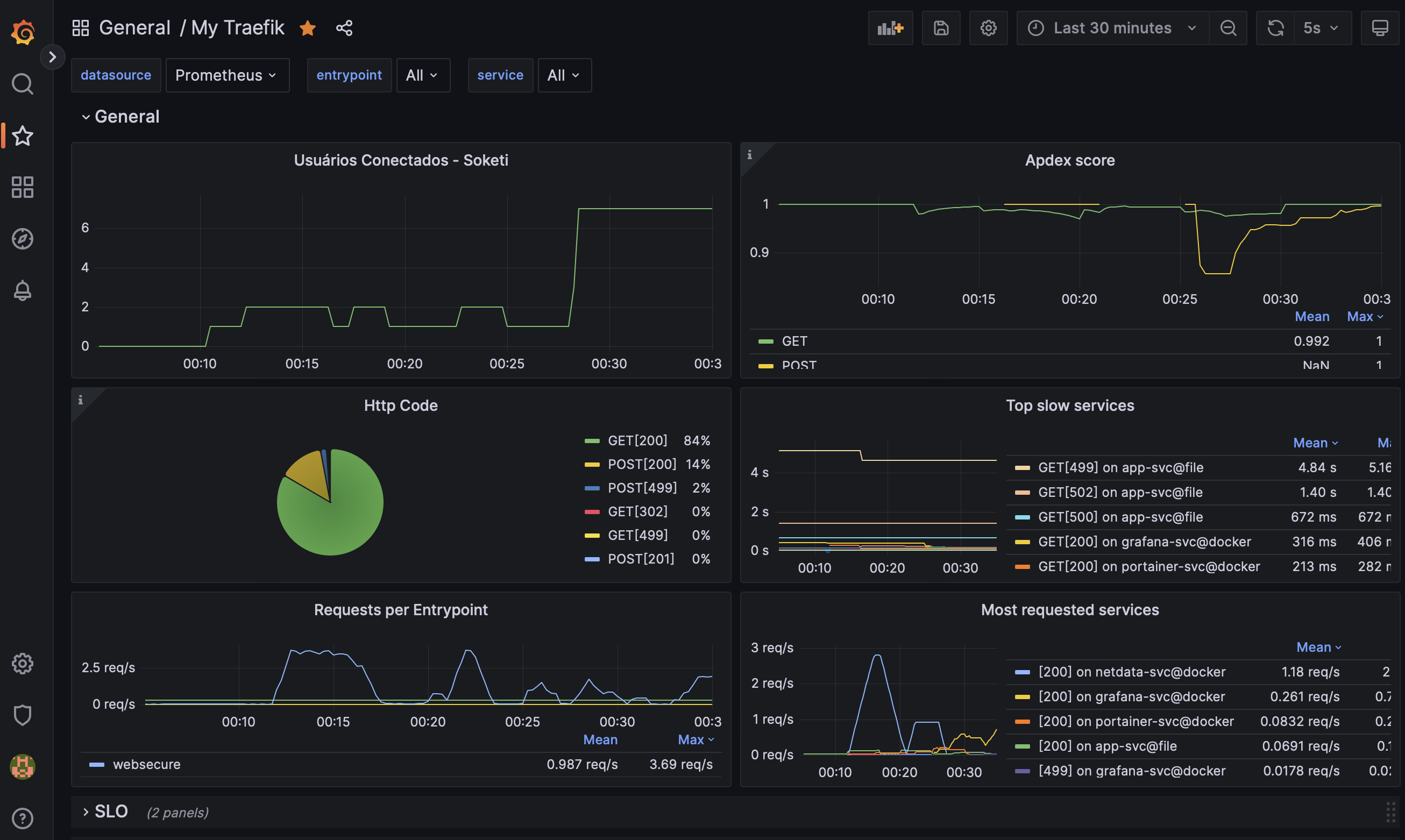Screen dimensions: 1405x840
Task: Open the Dashboards menu in the sidebar
Action: point(23,187)
